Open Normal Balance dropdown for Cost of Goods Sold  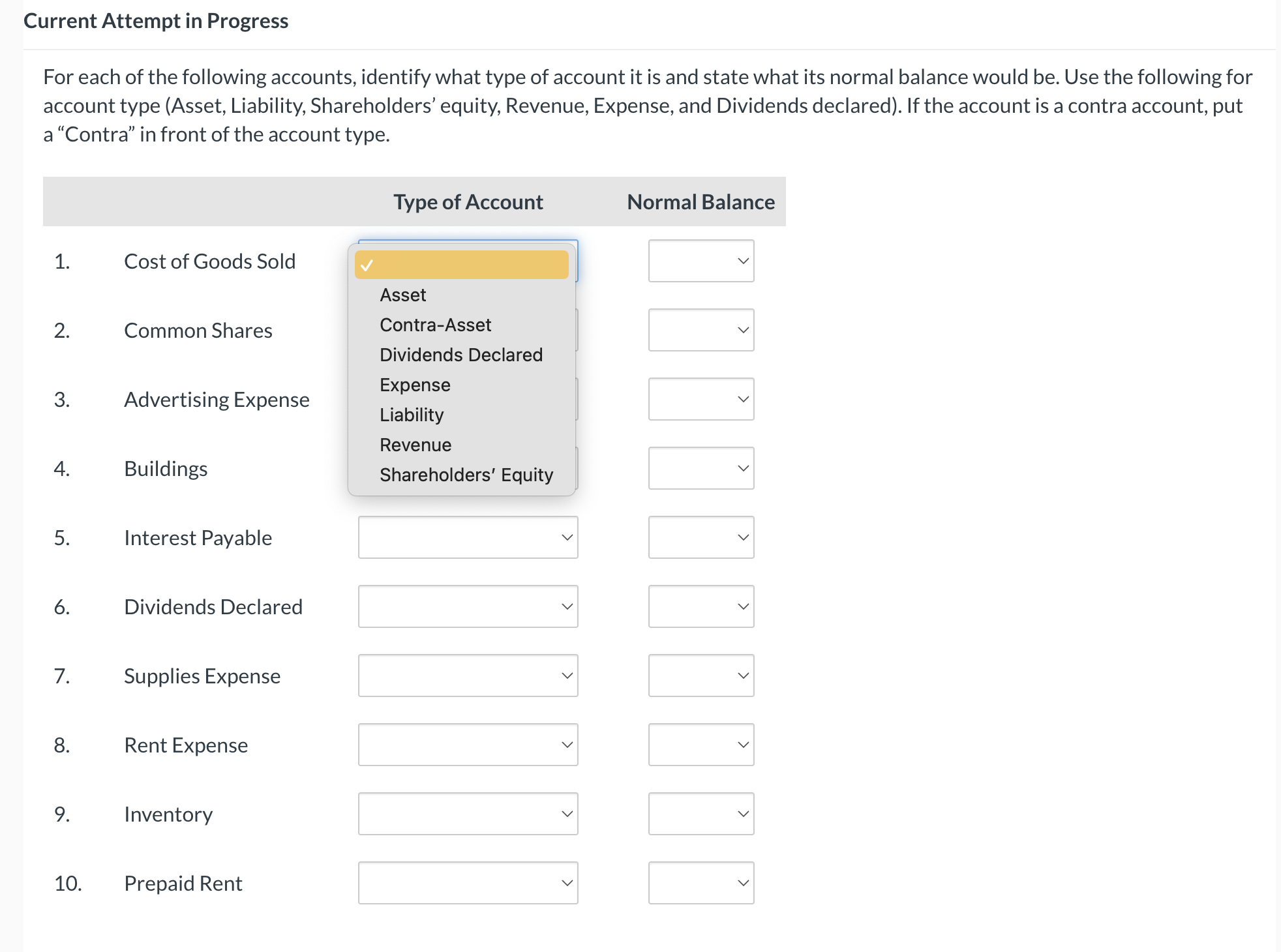tap(701, 261)
